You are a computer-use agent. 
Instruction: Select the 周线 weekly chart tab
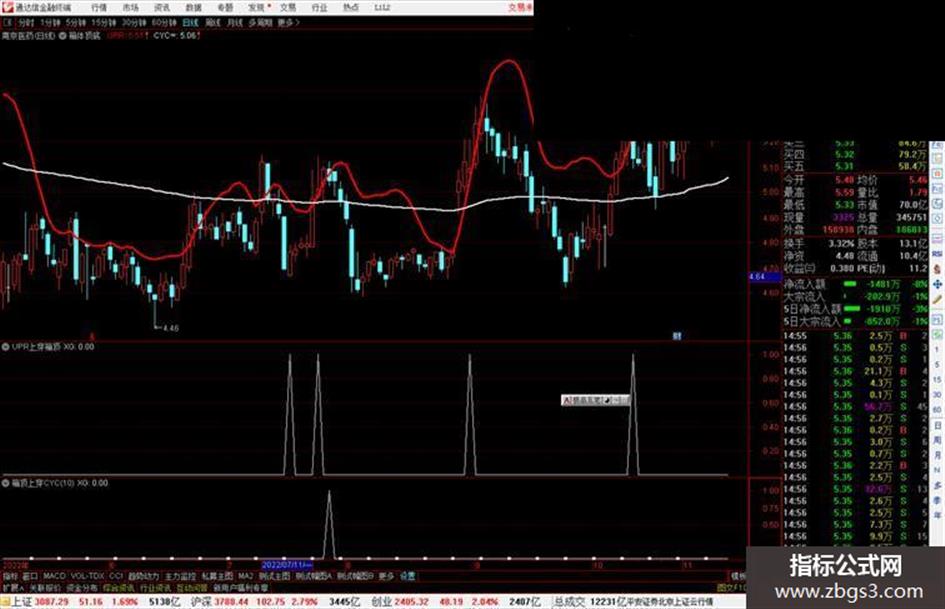(x=213, y=22)
